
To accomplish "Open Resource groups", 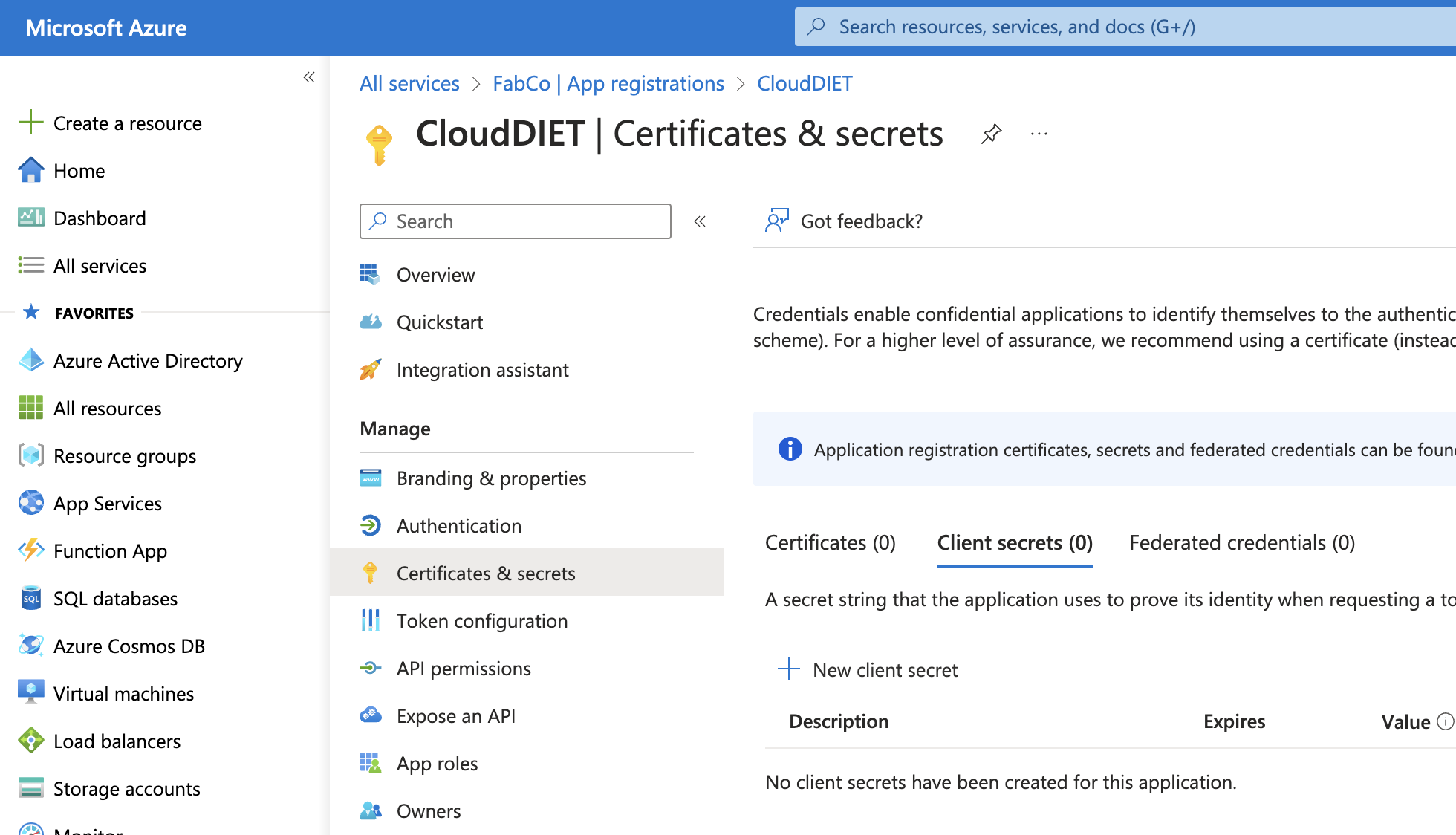I will click(x=124, y=455).
